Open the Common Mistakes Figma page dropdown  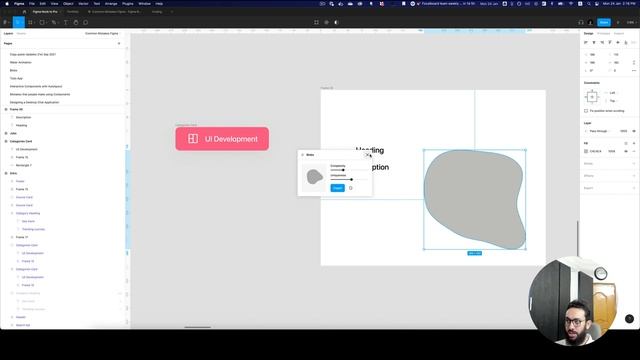[x=102, y=33]
